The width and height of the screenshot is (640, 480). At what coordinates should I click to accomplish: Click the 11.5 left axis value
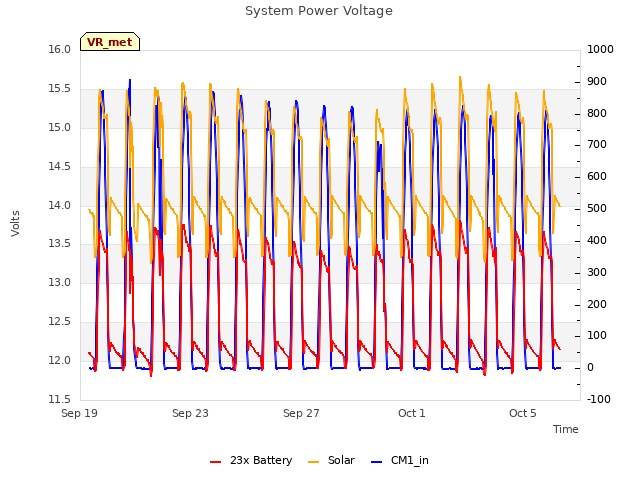click(x=60, y=399)
